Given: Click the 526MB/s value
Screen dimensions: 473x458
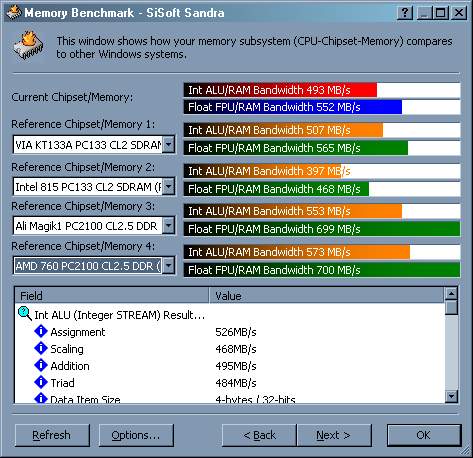Looking at the screenshot, I should point(236,332).
